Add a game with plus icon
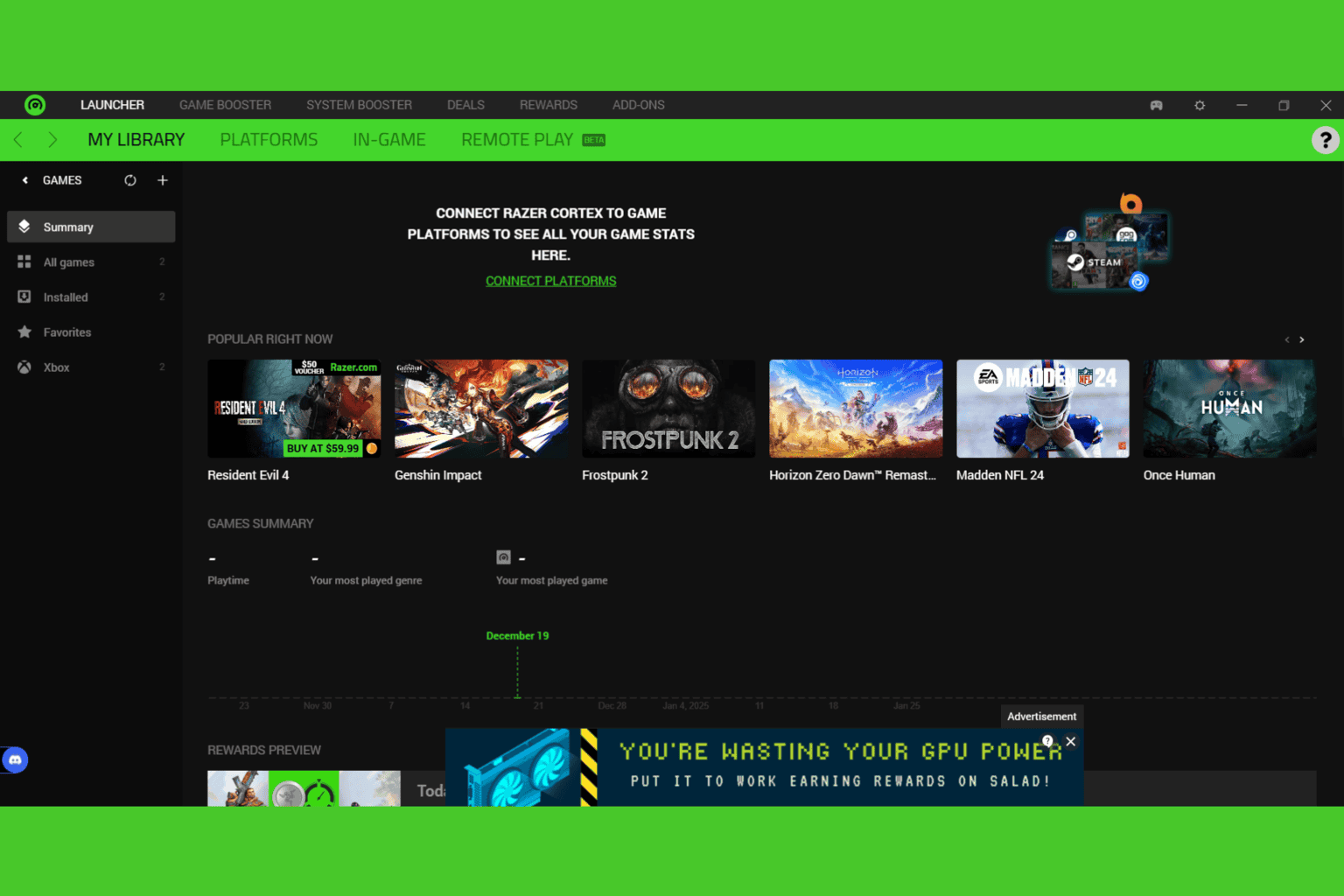1344x896 pixels. pyautogui.click(x=163, y=180)
